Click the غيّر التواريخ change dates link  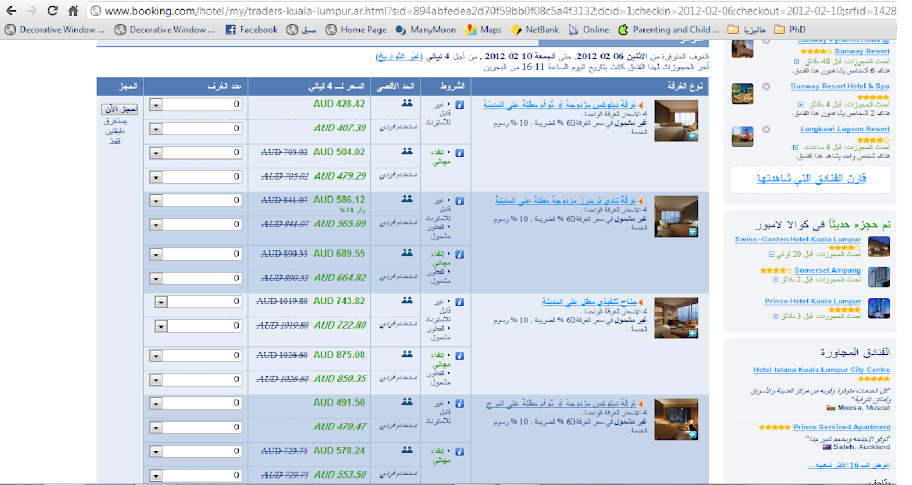click(x=398, y=56)
